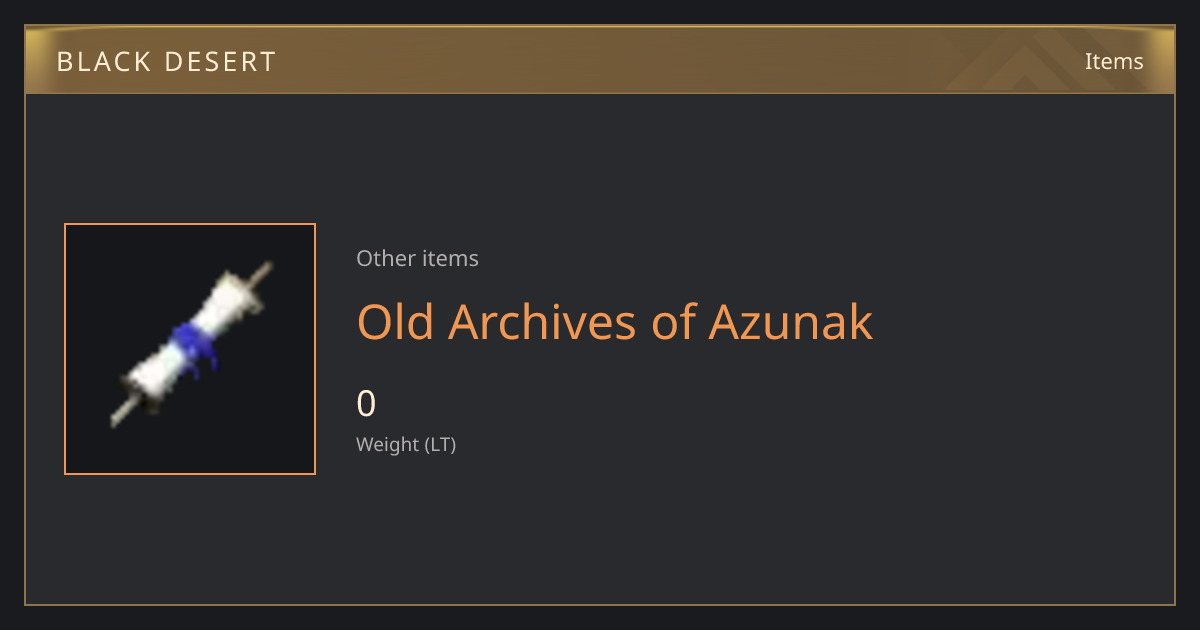This screenshot has width=1200, height=630.
Task: Click the word BLACK in the header
Action: (x=101, y=62)
